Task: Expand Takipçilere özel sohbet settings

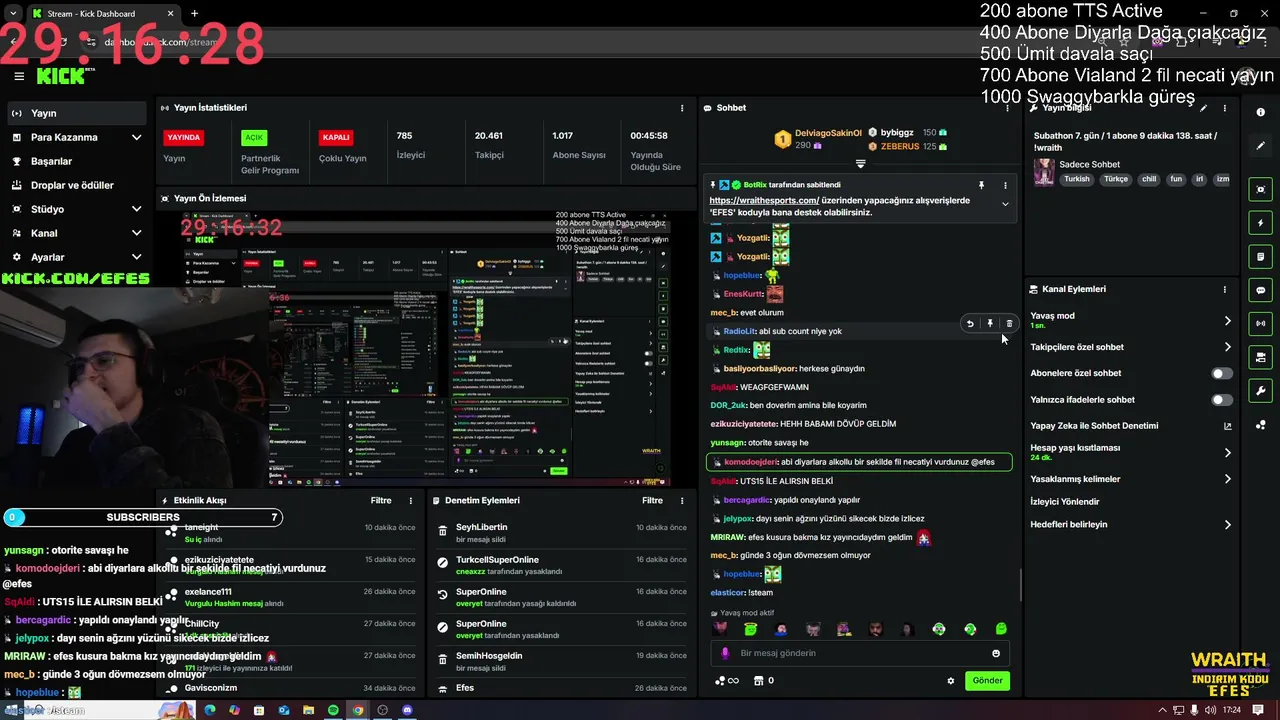Action: [x=1227, y=347]
